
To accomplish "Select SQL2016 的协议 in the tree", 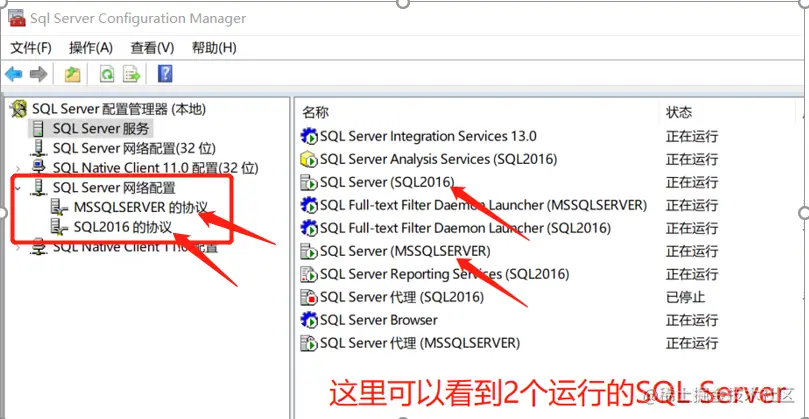I will pos(123,227).
